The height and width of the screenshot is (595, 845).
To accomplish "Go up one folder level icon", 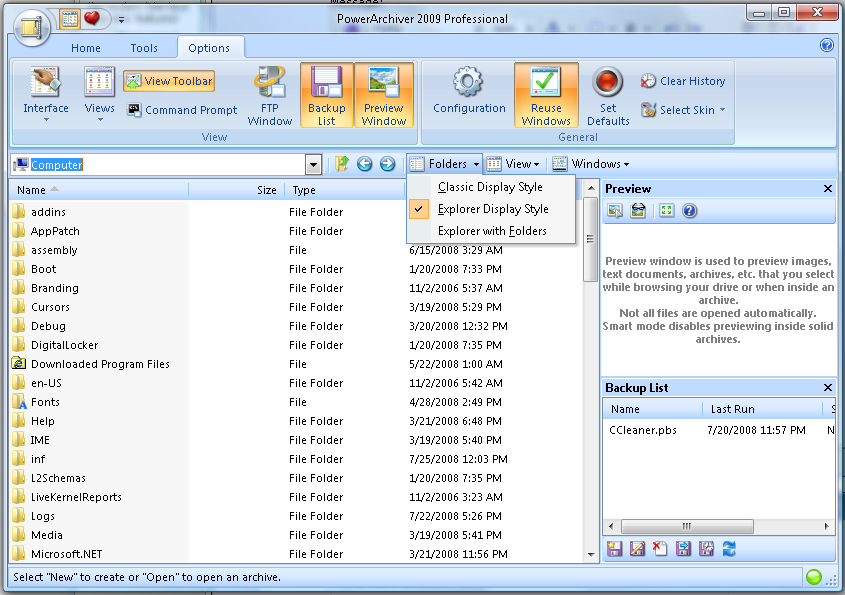I will click(x=342, y=164).
